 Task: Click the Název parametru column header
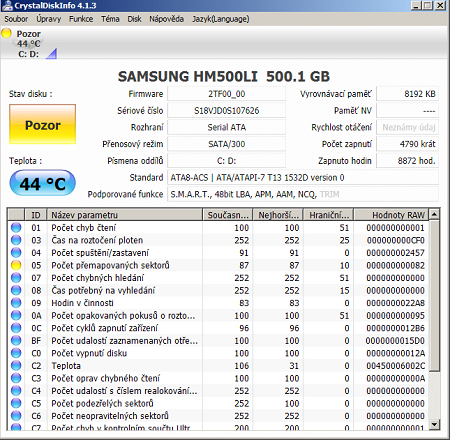pyautogui.click(x=125, y=215)
